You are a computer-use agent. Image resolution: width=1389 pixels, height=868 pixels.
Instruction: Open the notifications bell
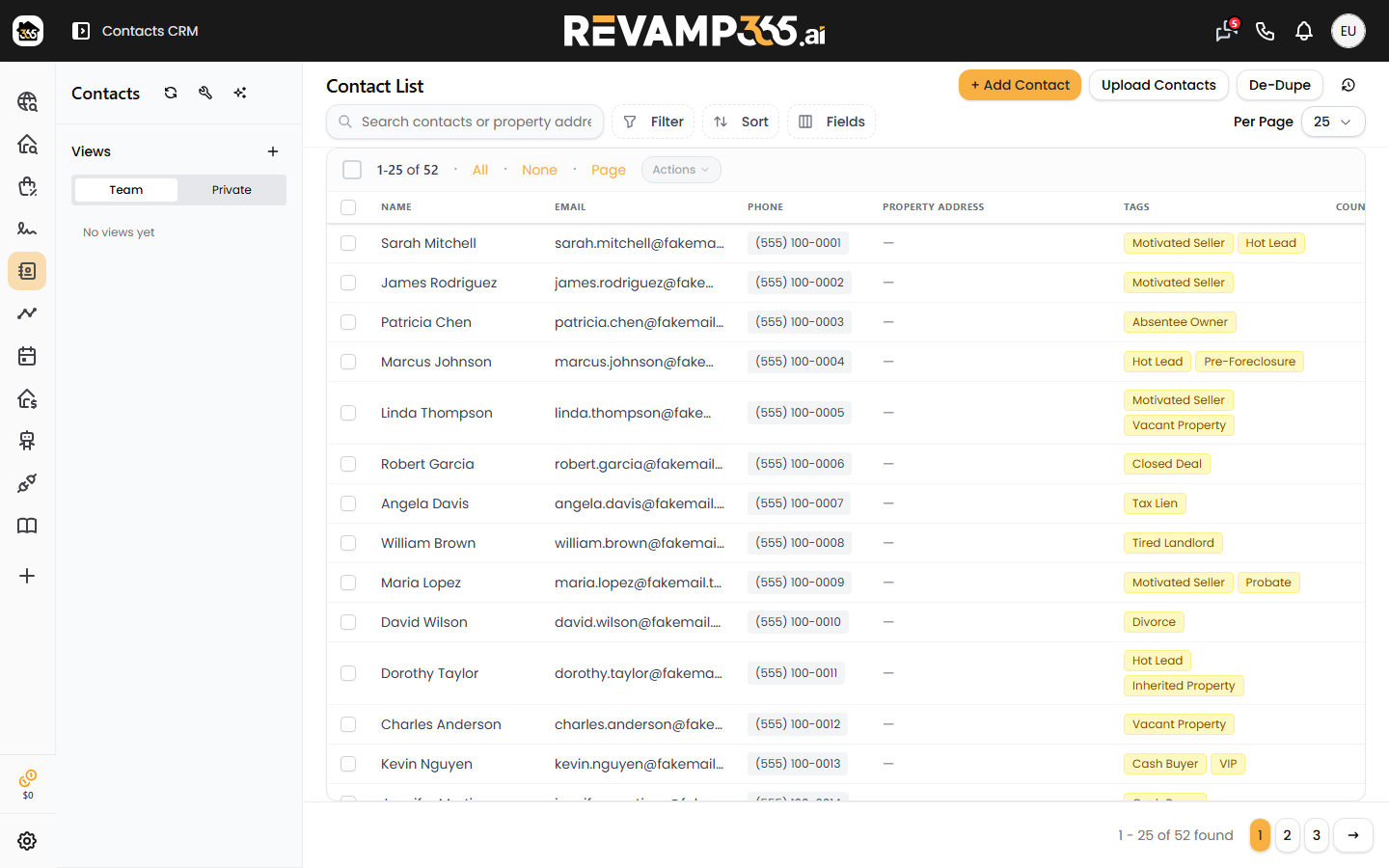pos(1304,31)
